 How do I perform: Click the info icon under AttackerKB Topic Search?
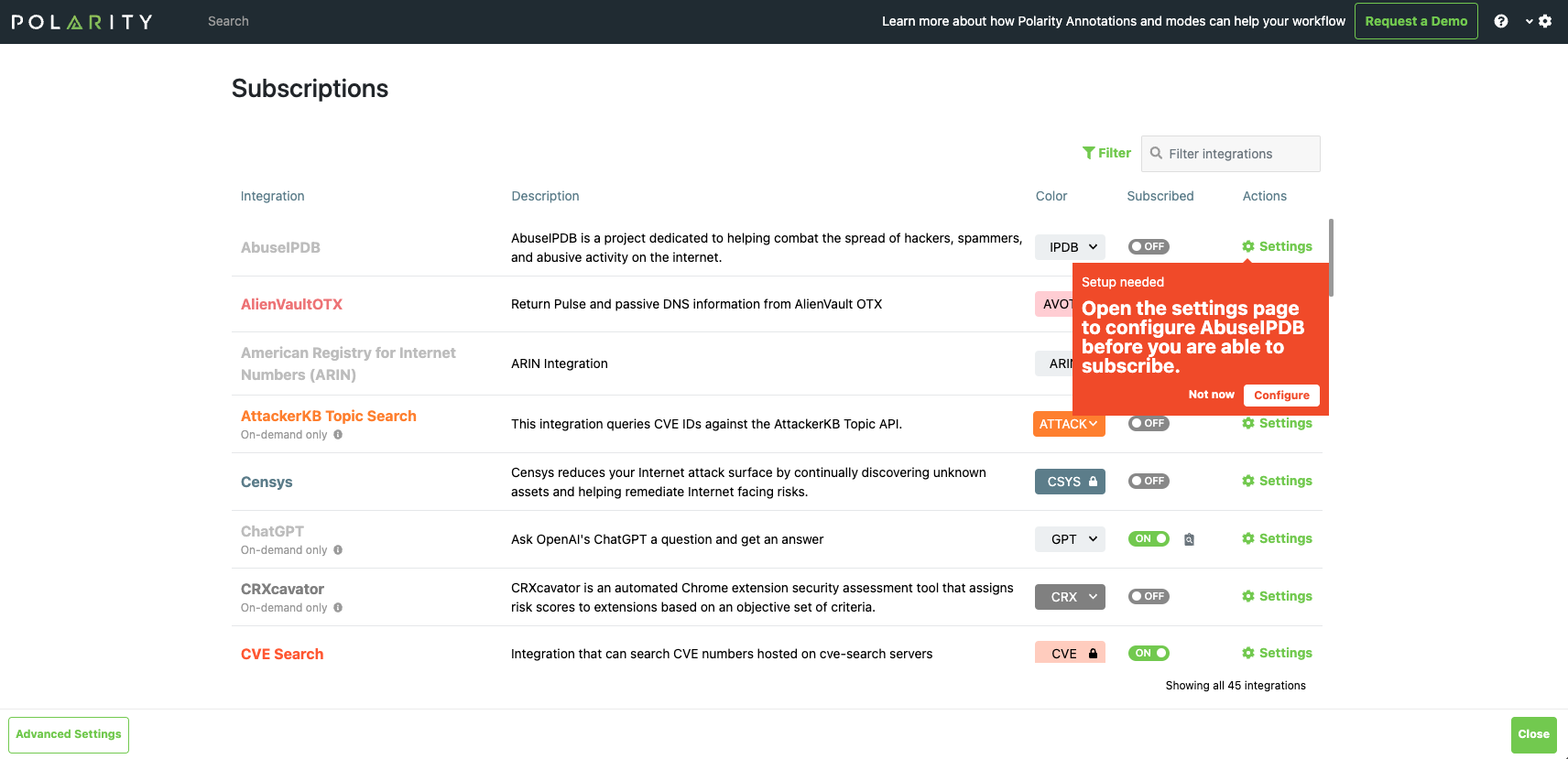(x=338, y=435)
